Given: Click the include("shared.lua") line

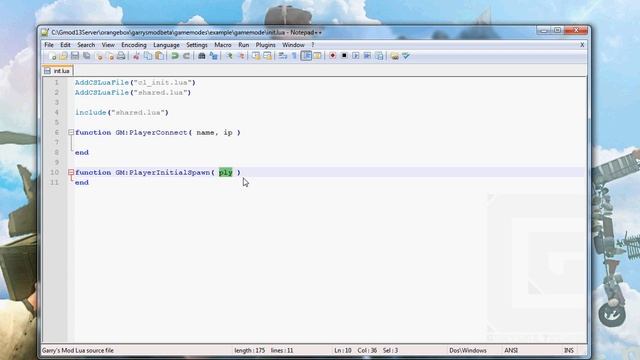Looking at the screenshot, I should click(x=122, y=112).
